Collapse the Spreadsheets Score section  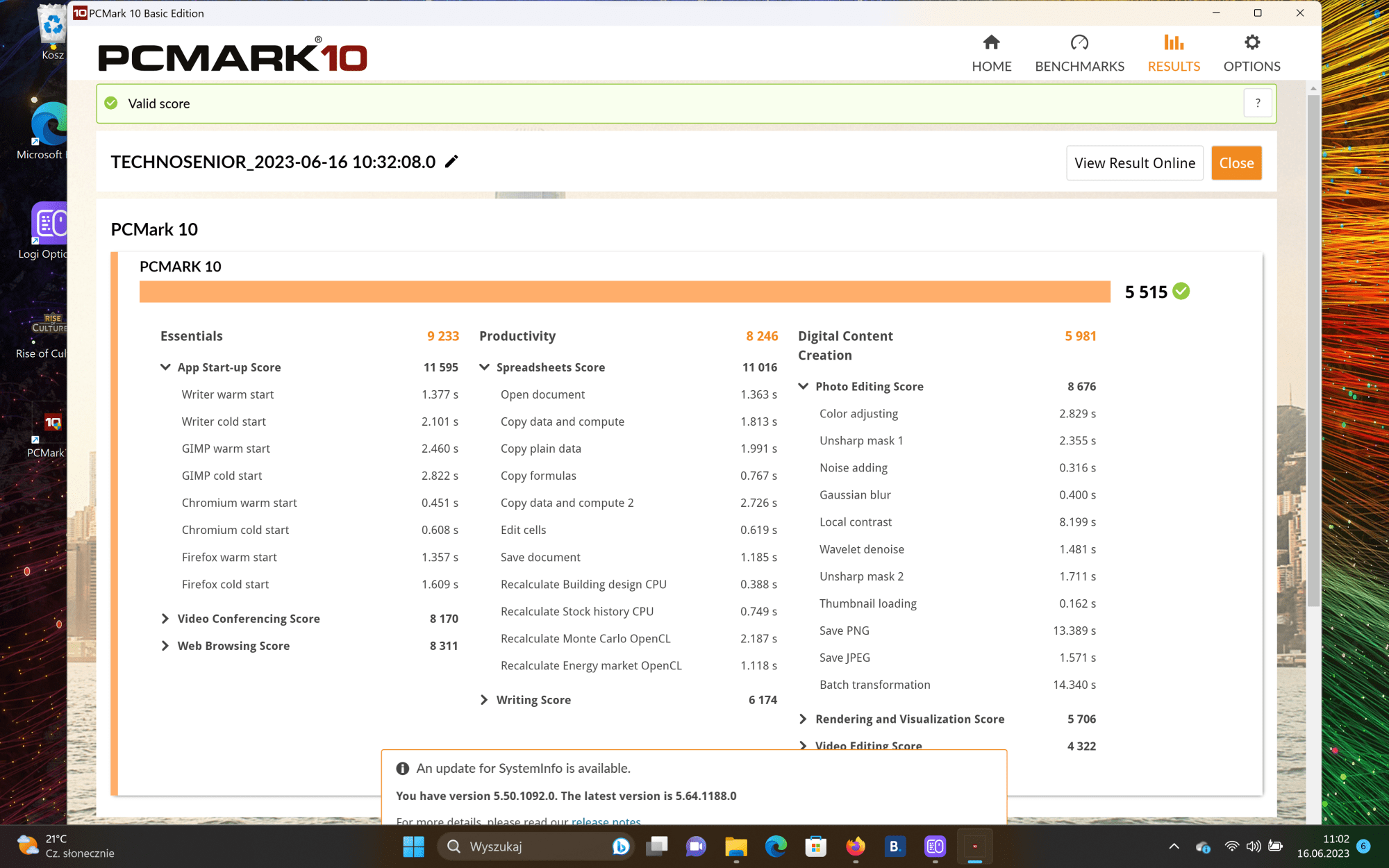click(484, 367)
